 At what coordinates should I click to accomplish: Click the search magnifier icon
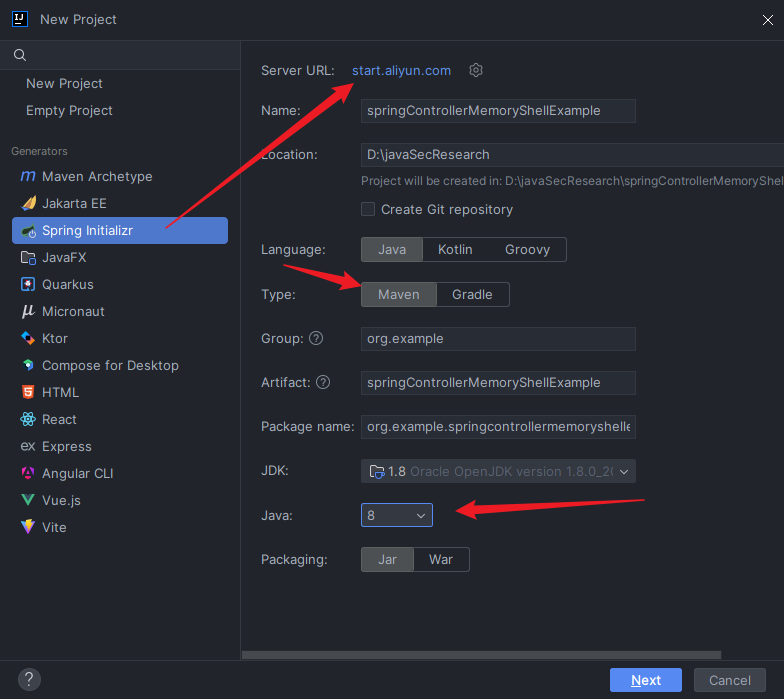[x=20, y=55]
